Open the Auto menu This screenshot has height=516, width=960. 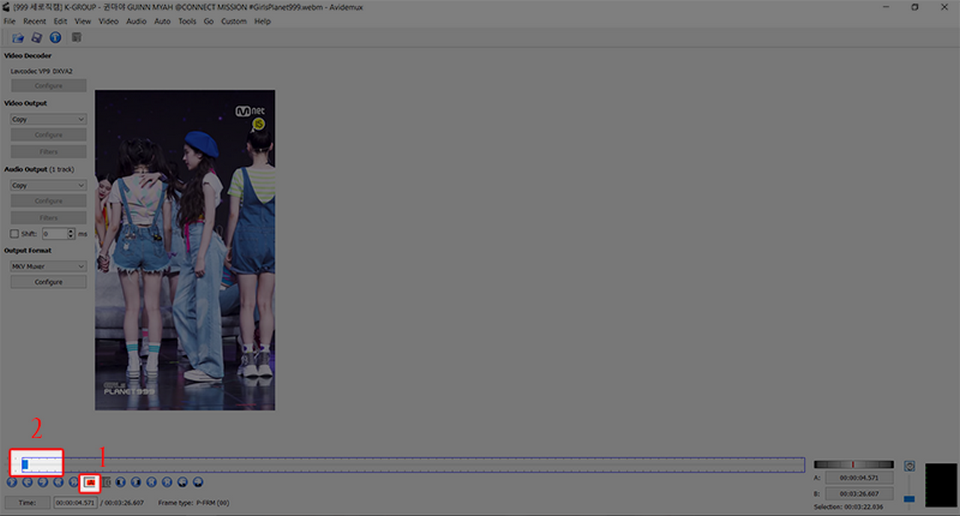click(x=162, y=21)
